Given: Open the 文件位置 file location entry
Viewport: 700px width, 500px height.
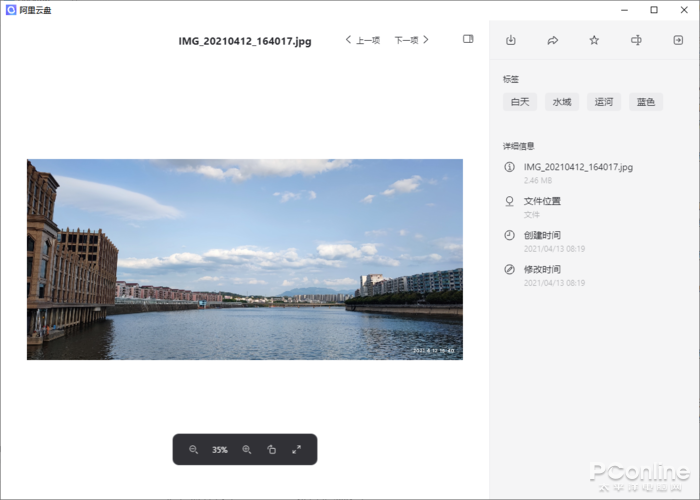Looking at the screenshot, I should (x=542, y=201).
